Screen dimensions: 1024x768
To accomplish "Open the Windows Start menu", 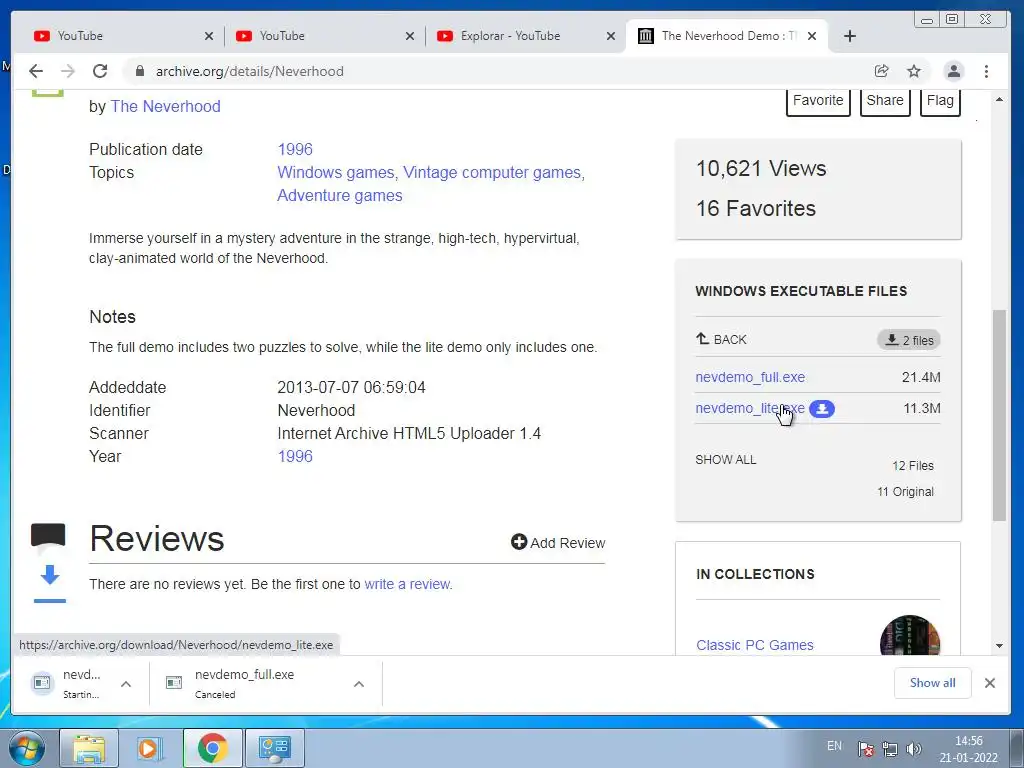I will pyautogui.click(x=27, y=748).
